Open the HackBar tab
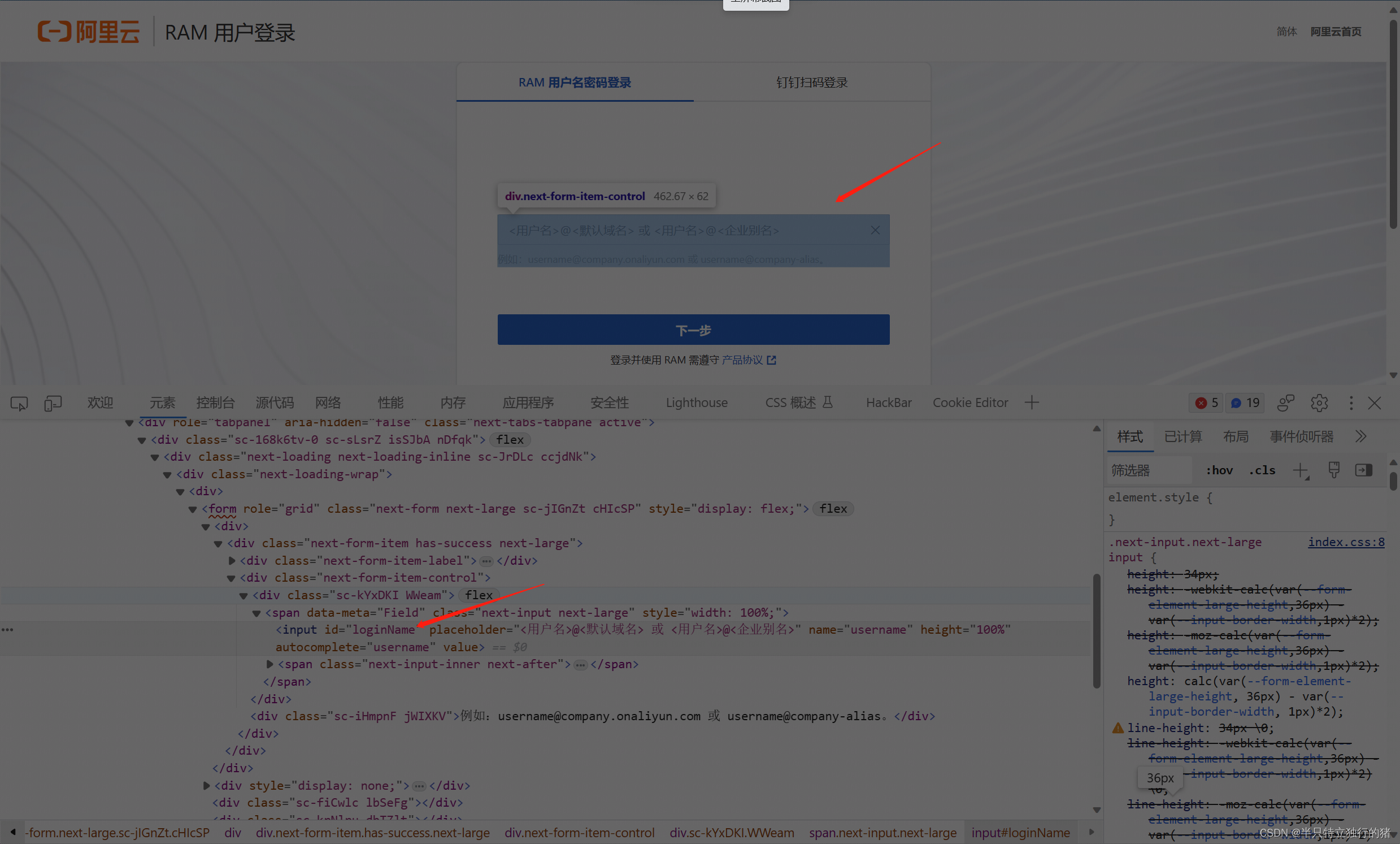This screenshot has height=844, width=1400. tap(889, 402)
